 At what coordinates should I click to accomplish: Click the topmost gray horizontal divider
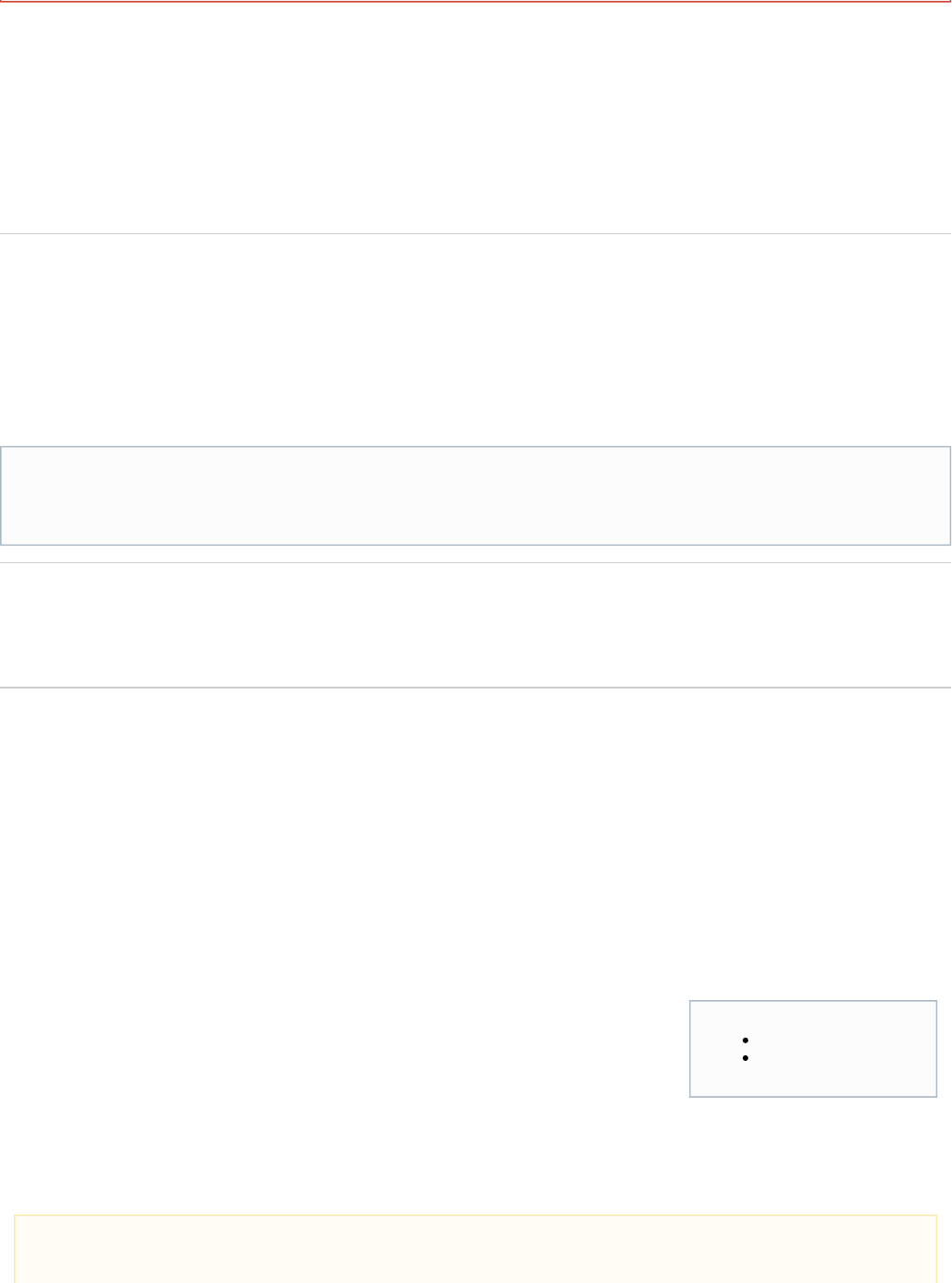476,234
